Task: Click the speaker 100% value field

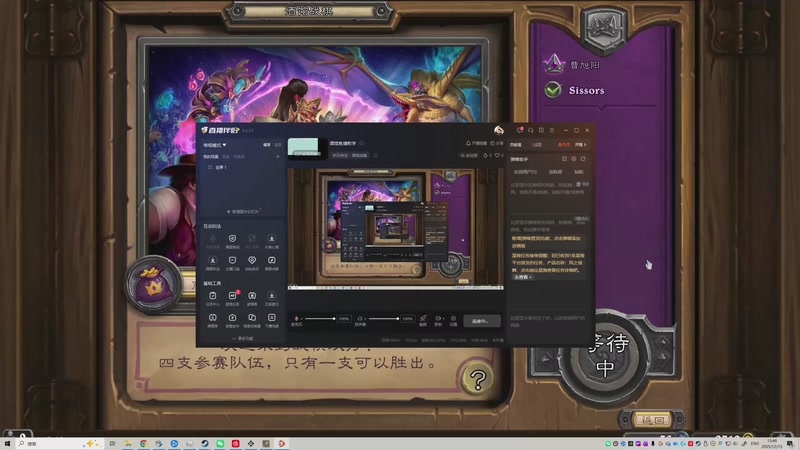Action: [407, 319]
